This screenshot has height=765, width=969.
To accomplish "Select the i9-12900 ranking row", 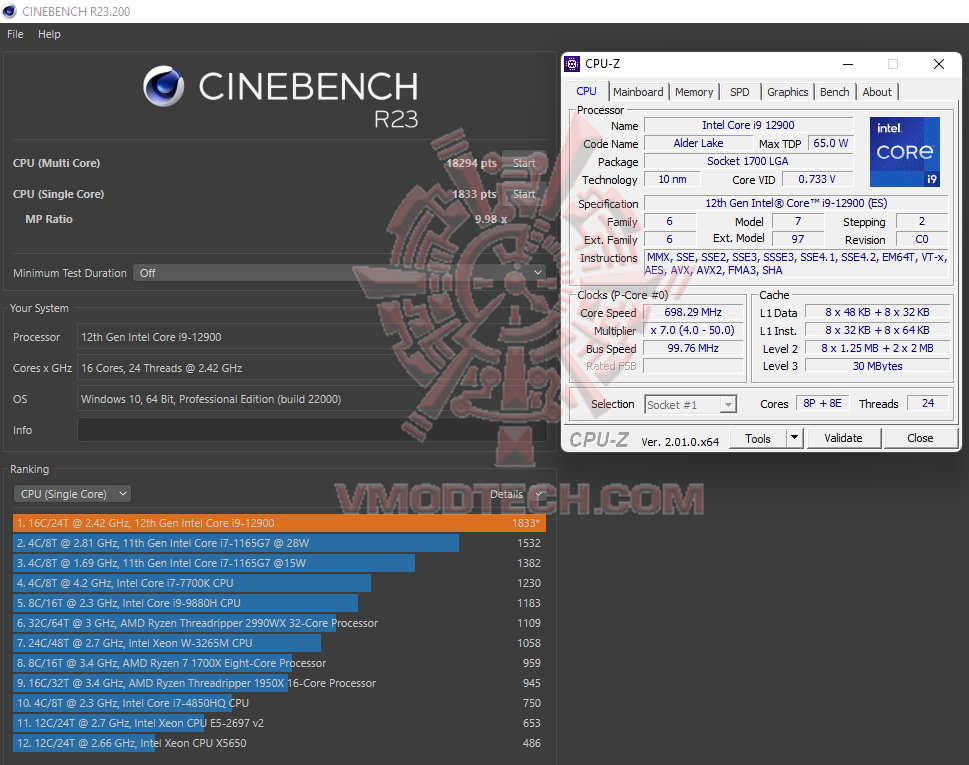I will 279,523.
